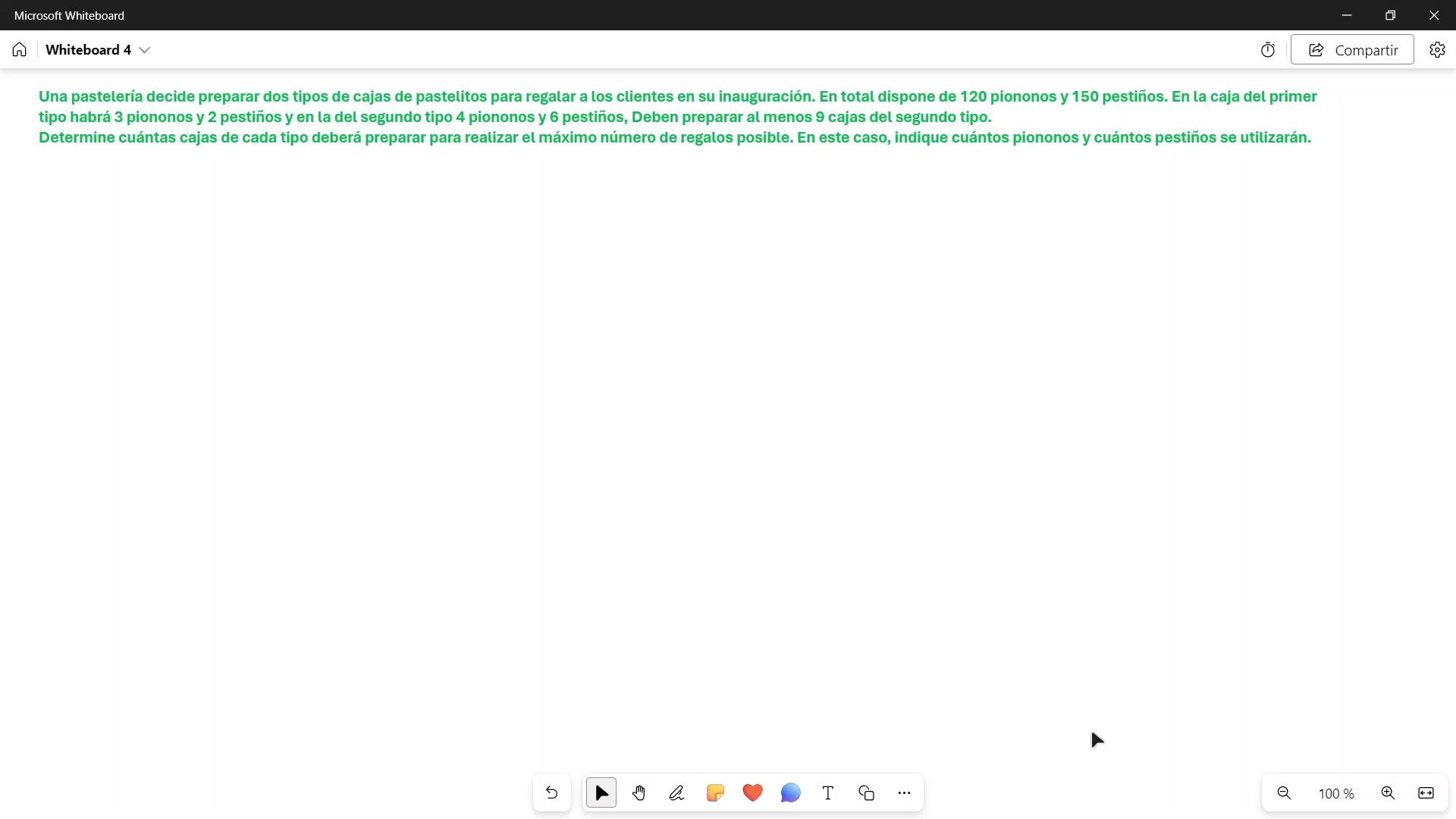Image resolution: width=1456 pixels, height=819 pixels.
Task: Activate the hand pan tool
Action: (x=639, y=793)
